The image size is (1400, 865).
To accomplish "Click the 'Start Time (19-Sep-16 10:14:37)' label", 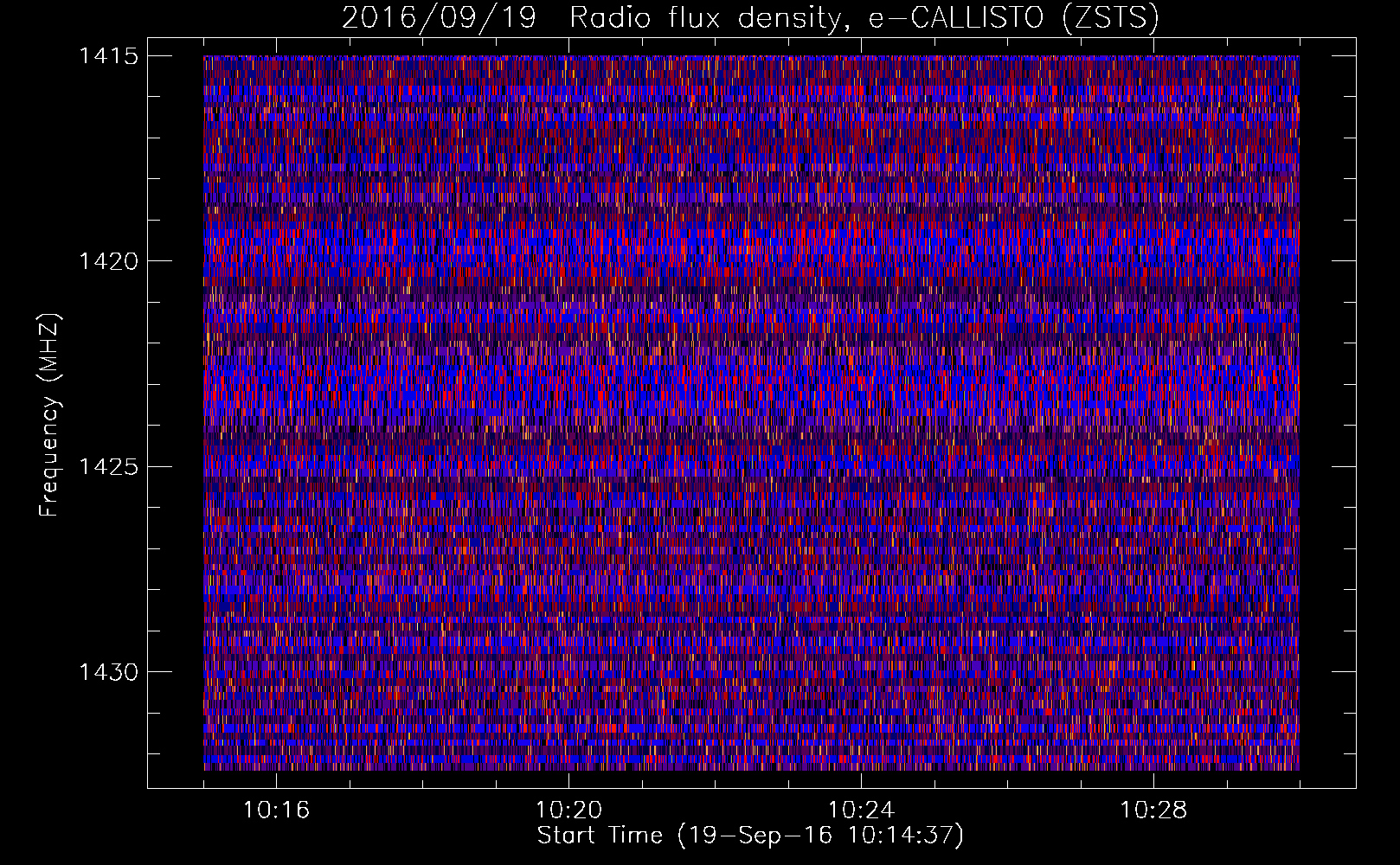I will tap(750, 836).
